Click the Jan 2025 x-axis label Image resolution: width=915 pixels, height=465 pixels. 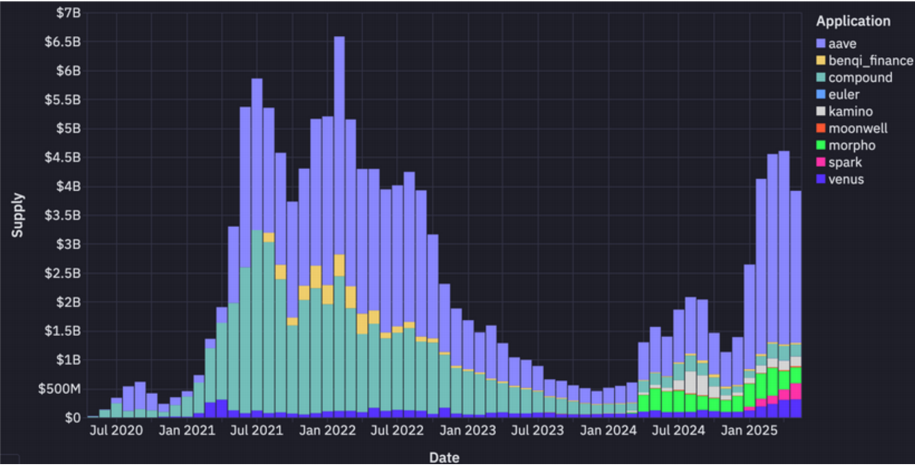click(744, 431)
